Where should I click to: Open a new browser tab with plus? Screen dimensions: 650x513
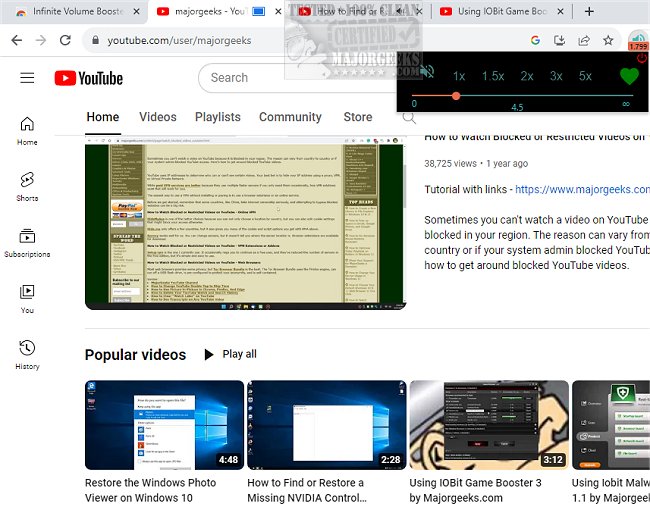589,12
